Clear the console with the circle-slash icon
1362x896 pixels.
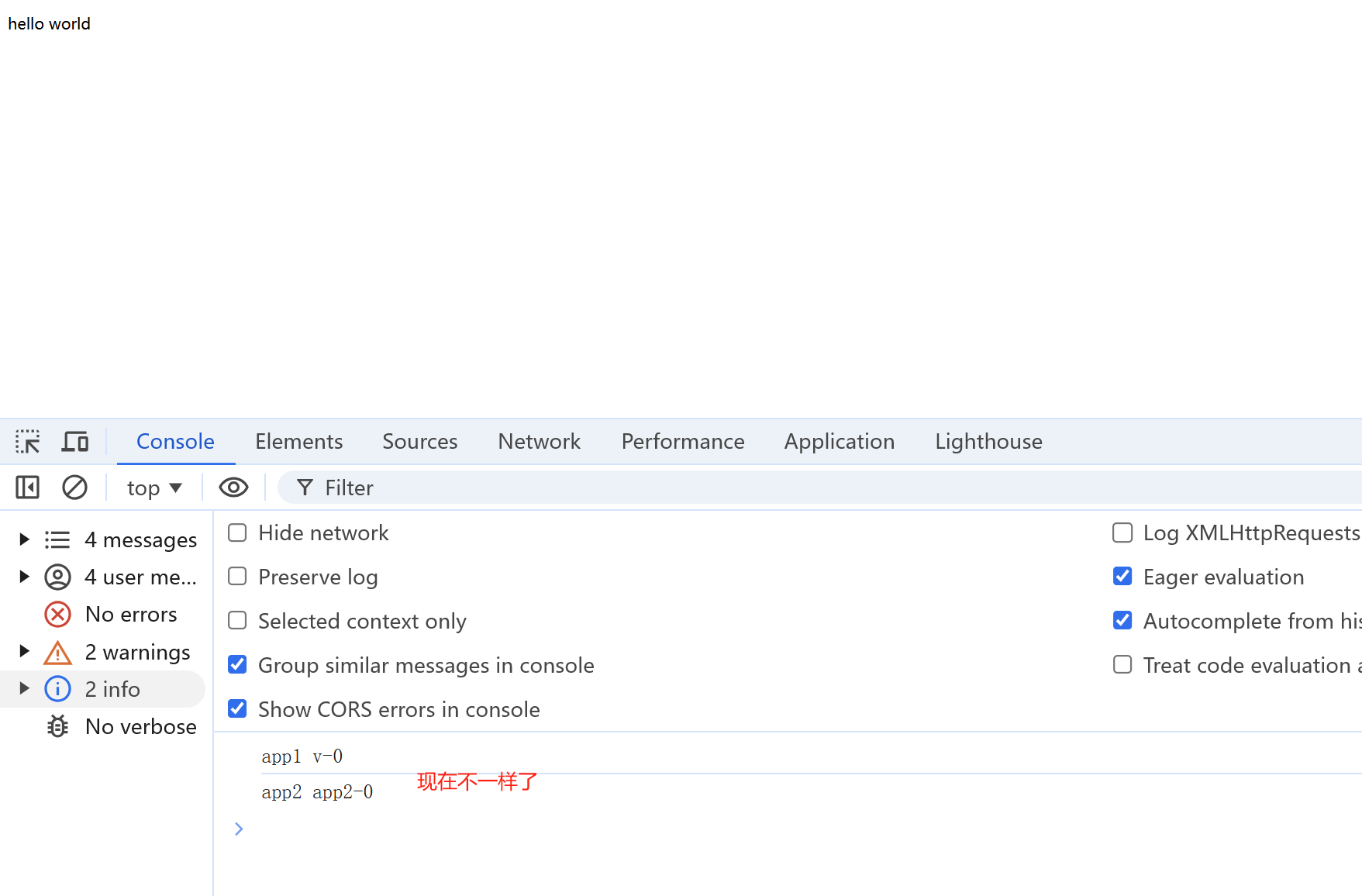pos(74,488)
